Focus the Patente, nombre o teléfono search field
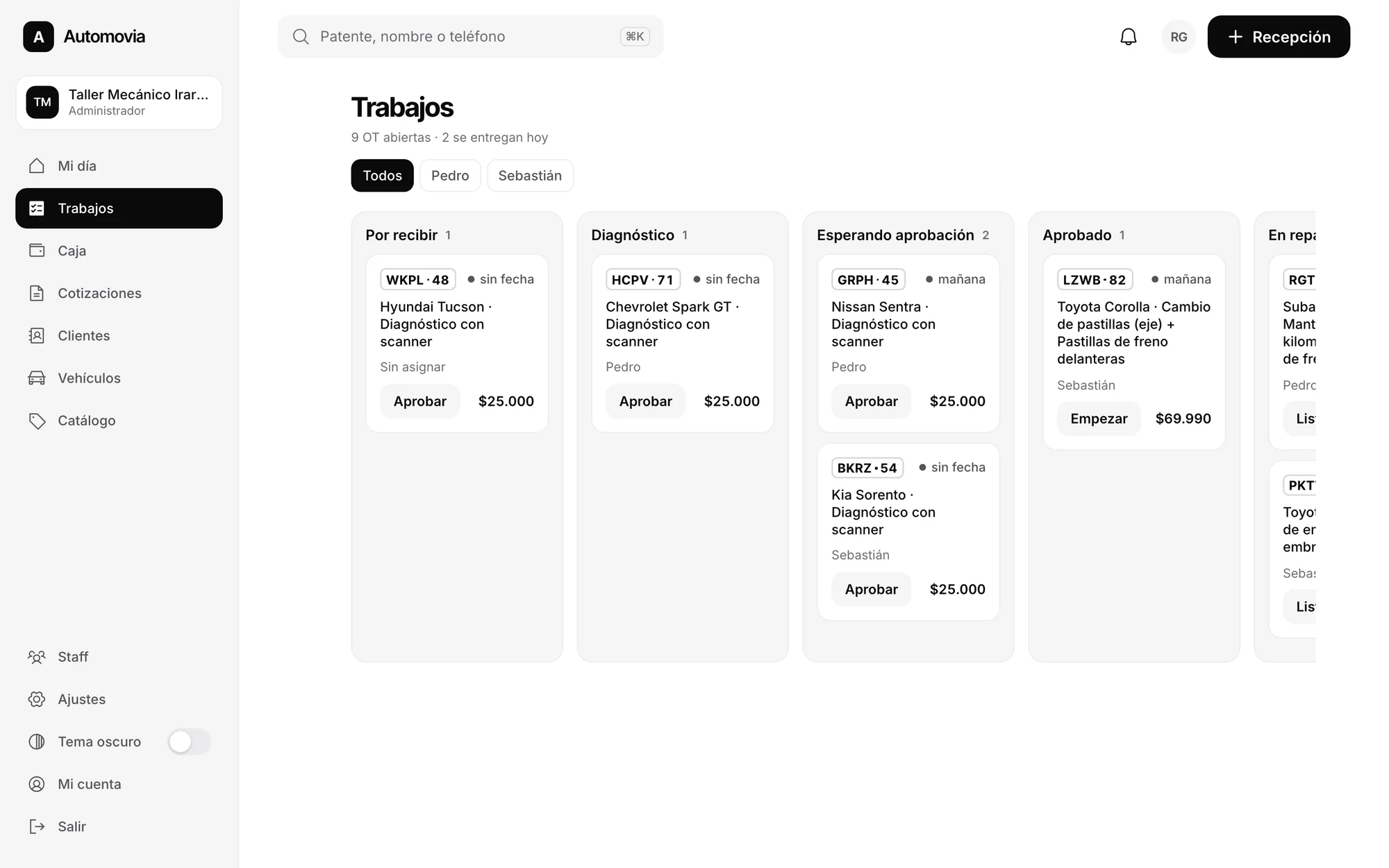 click(470, 37)
